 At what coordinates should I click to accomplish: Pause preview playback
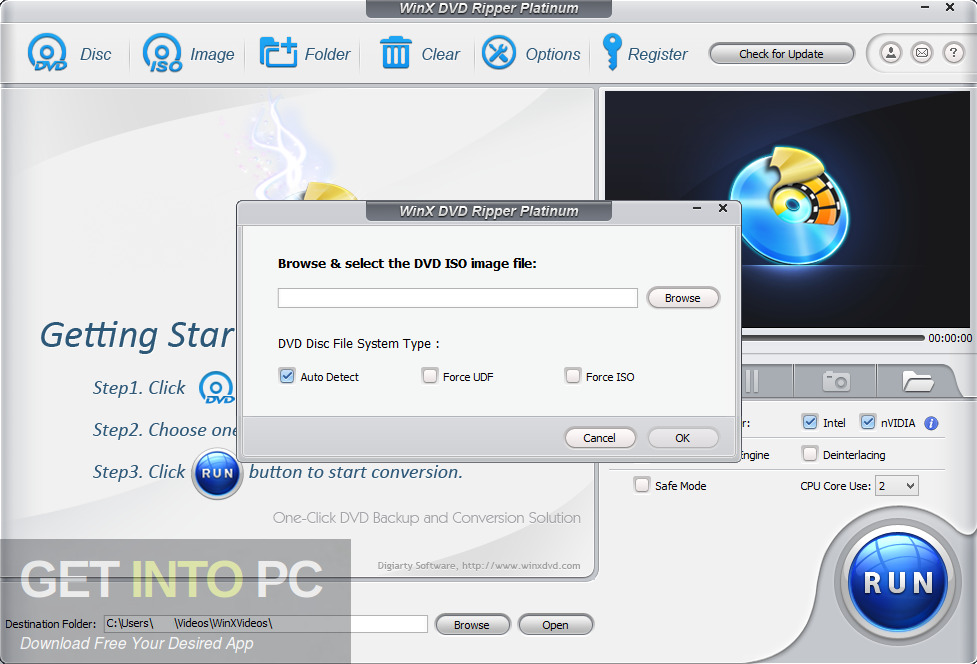pos(752,381)
